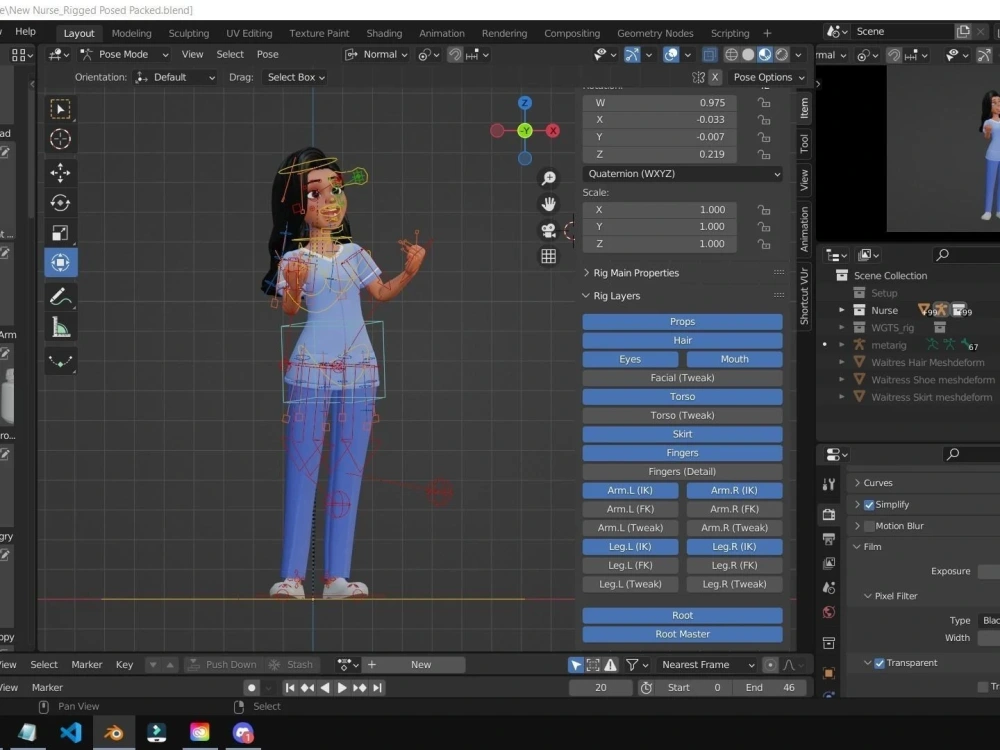Switch to solid viewport shading
The height and width of the screenshot is (750, 1000).
click(748, 55)
